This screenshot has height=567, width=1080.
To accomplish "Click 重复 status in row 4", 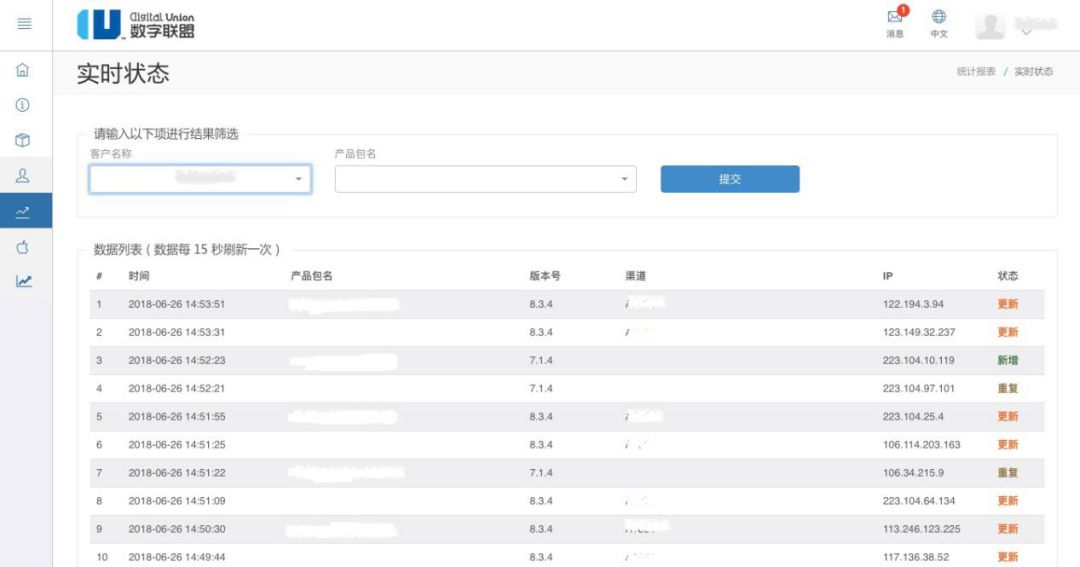I will pos(1008,389).
